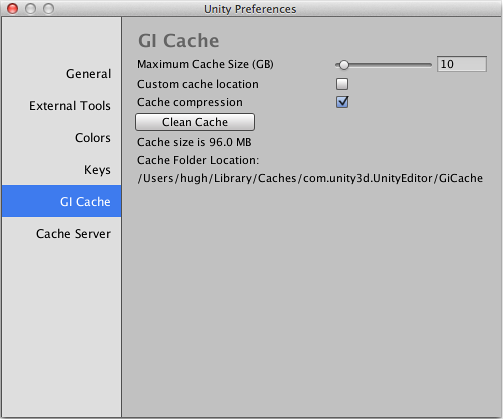The width and height of the screenshot is (503, 419).
Task: Click the Unity Preferences title bar text
Action: [250, 9]
